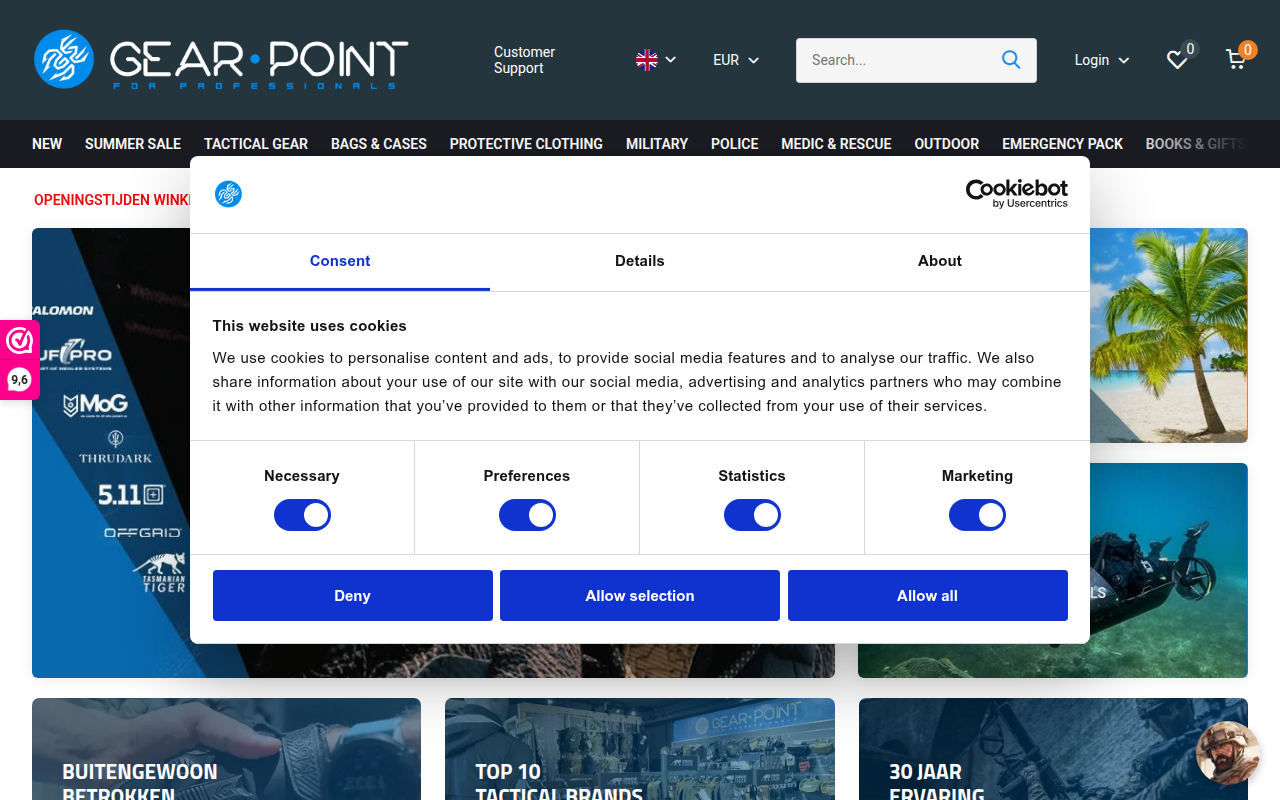Screen dimensions: 1280x800
Task: Open the Customer Support link
Action: [524, 60]
